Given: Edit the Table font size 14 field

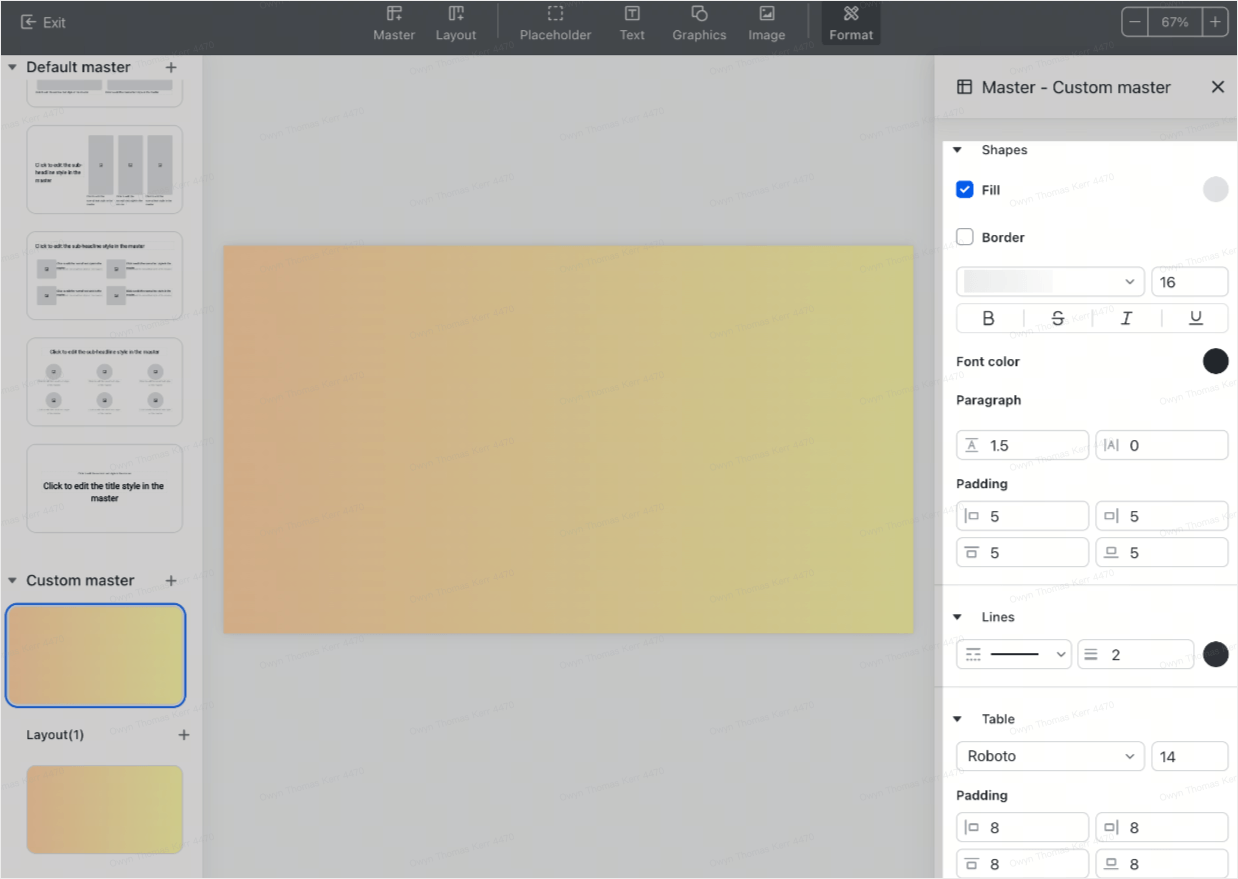Looking at the screenshot, I should click(x=1190, y=756).
